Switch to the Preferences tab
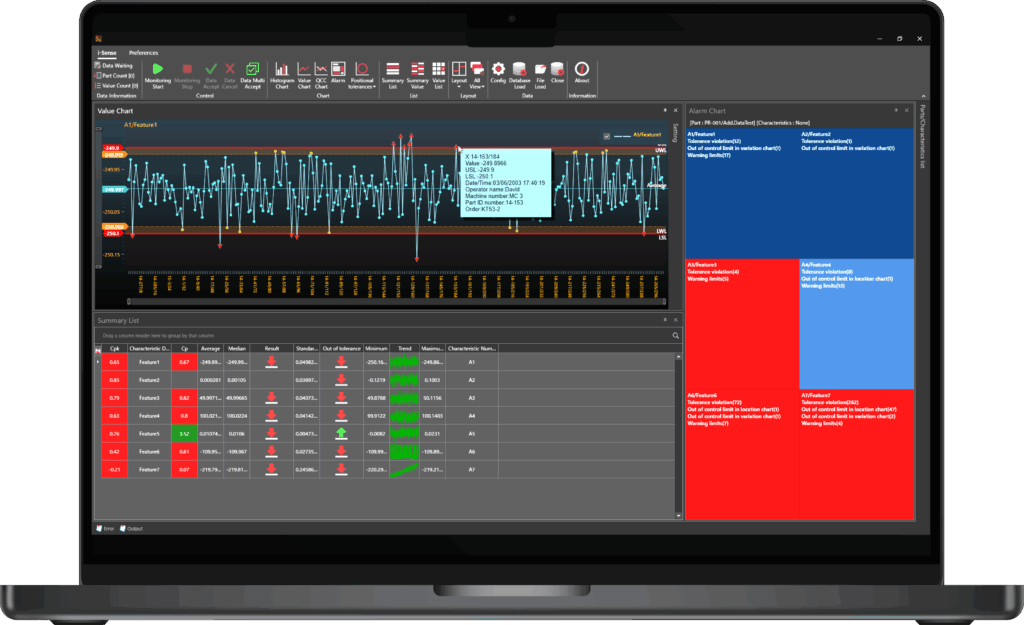Screen dimensions: 1024x625 [143, 52]
